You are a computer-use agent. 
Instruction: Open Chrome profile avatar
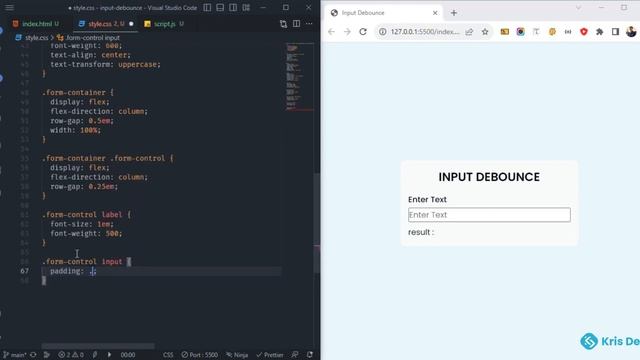631,31
